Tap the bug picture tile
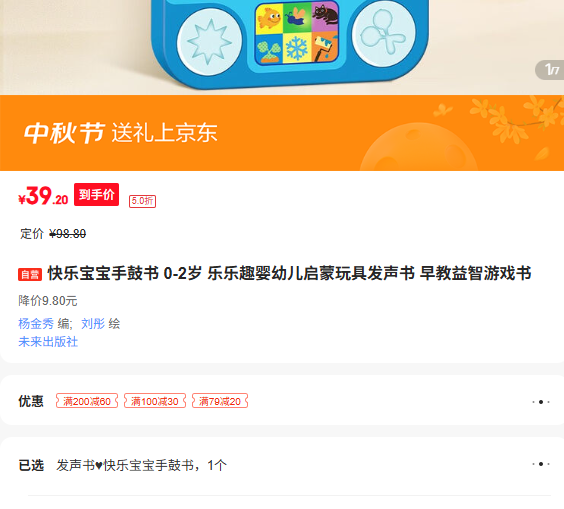 click(297, 17)
